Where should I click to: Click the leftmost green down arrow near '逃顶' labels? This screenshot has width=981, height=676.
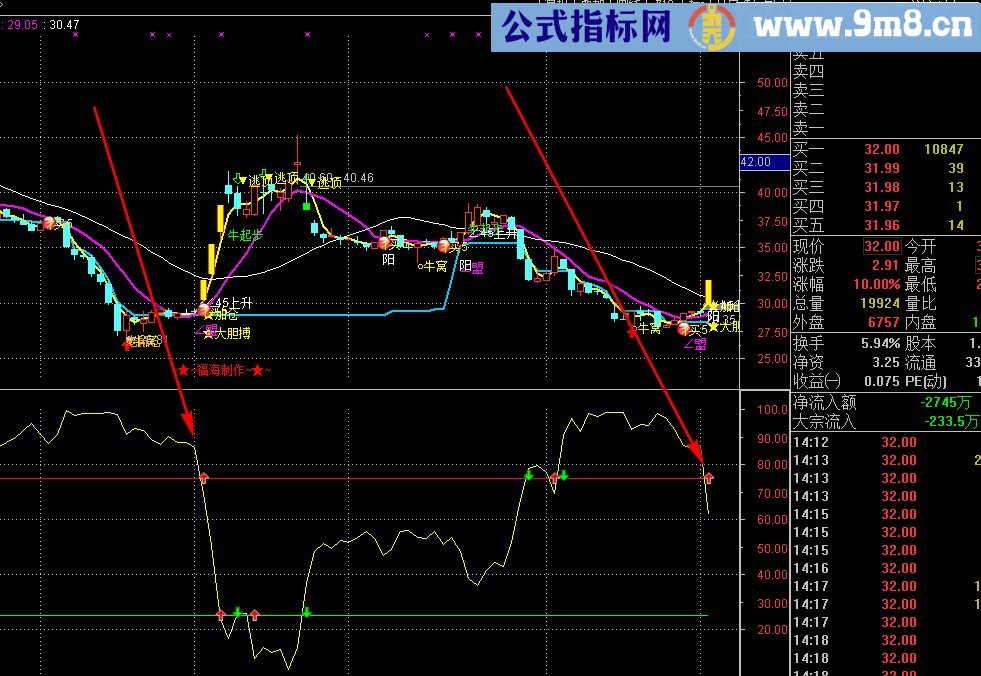(237, 180)
